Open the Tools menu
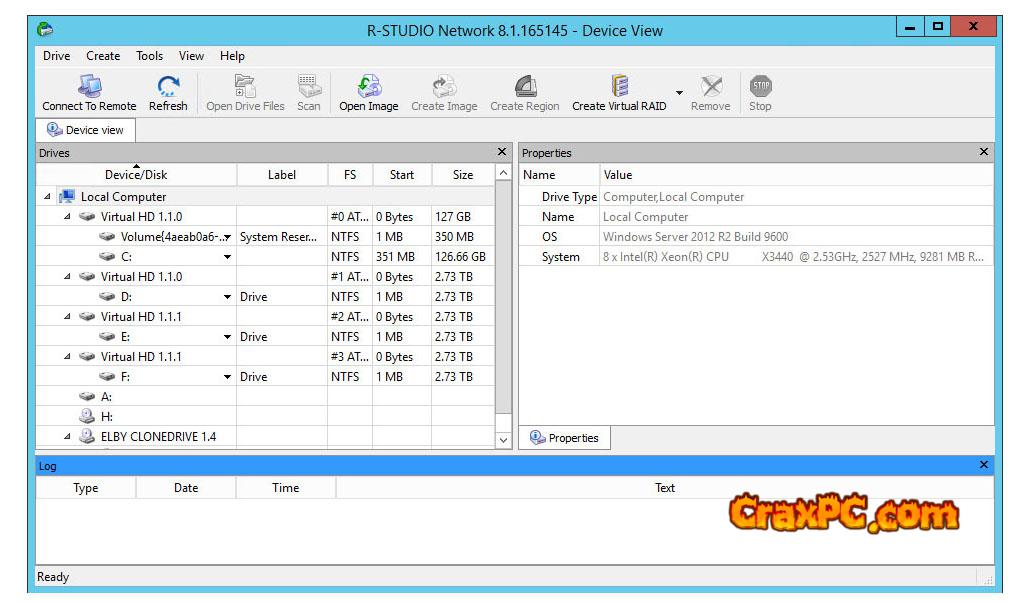This screenshot has width=1020, height=603. [149, 56]
